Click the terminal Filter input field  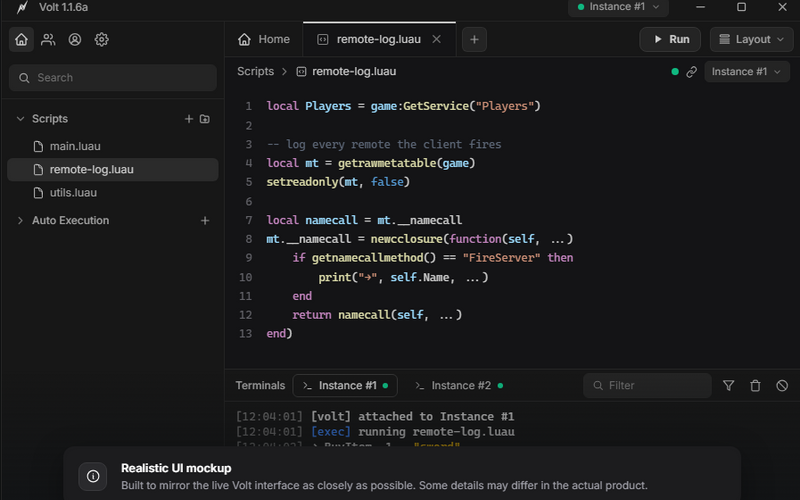click(647, 386)
